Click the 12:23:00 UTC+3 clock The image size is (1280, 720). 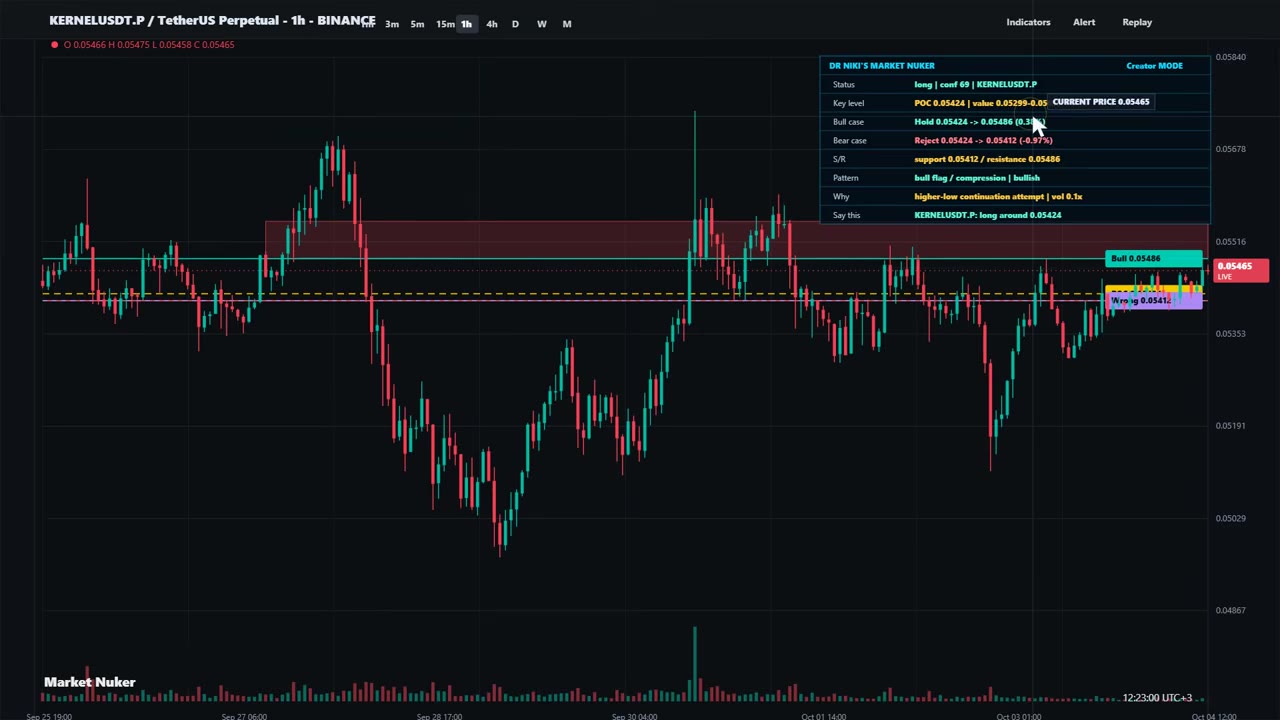(1156, 698)
